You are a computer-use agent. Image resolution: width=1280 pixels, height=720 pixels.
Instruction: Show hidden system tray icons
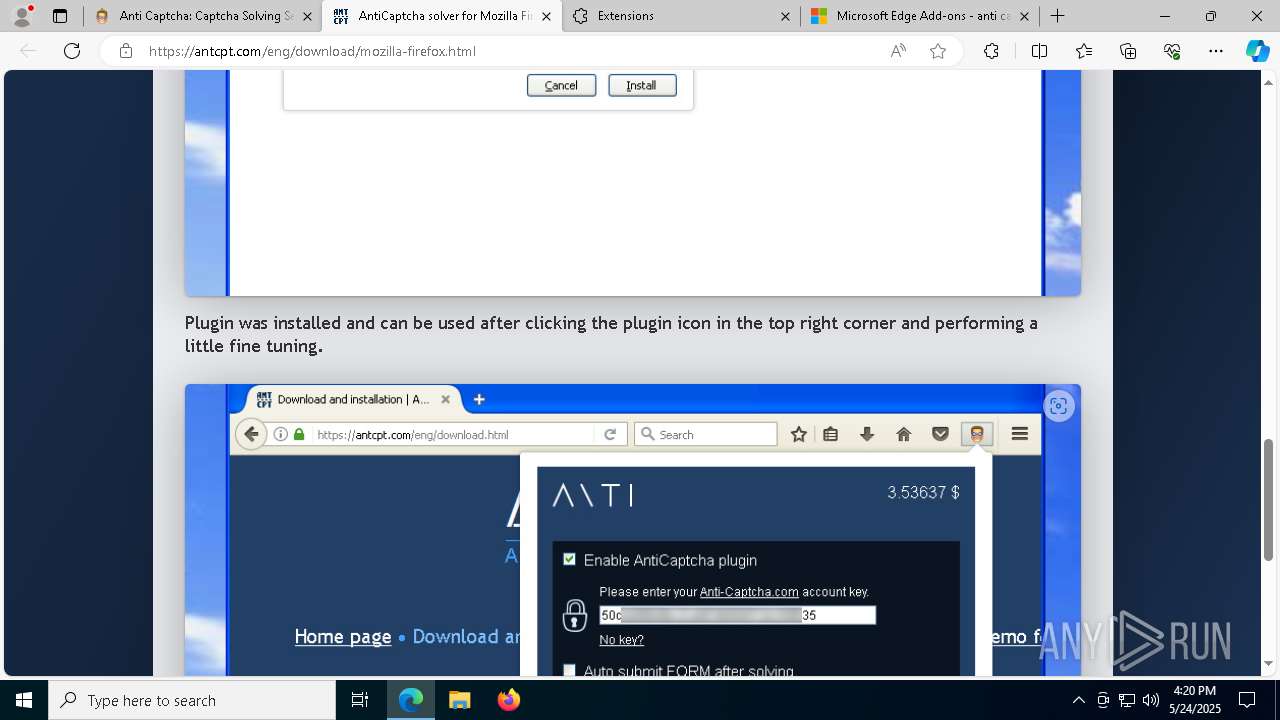(x=1078, y=700)
